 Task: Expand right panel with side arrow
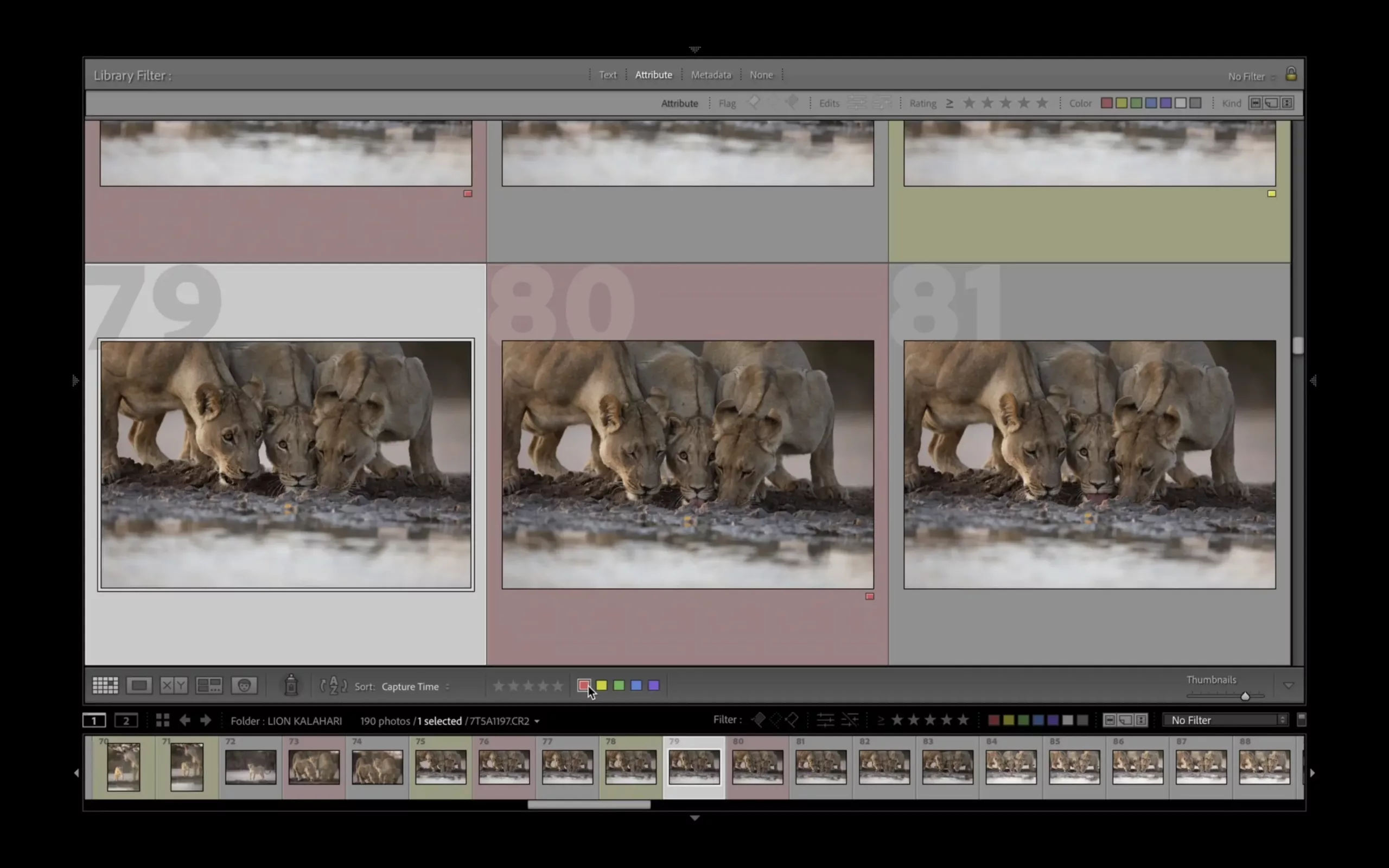1313,380
